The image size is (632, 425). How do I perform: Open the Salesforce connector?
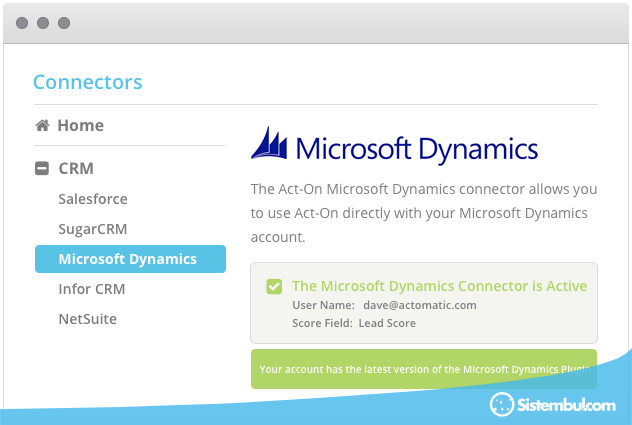click(x=93, y=199)
